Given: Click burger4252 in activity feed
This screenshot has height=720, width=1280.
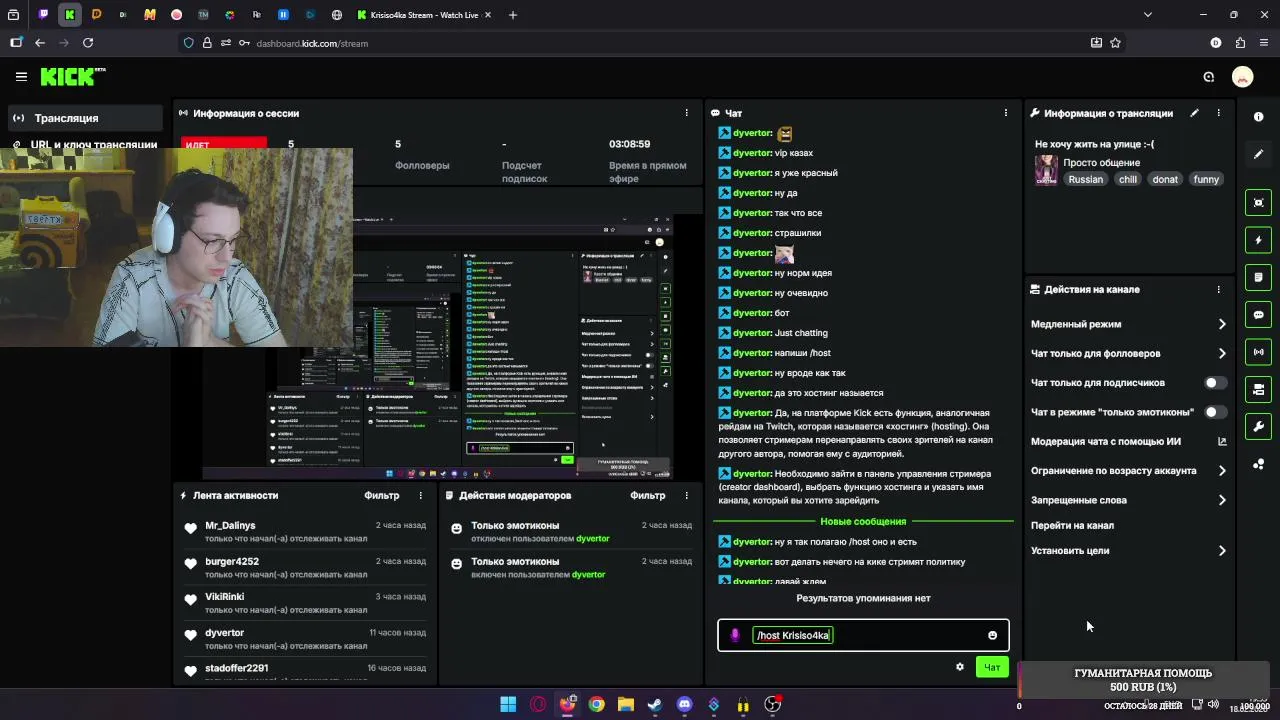Looking at the screenshot, I should (x=232, y=561).
